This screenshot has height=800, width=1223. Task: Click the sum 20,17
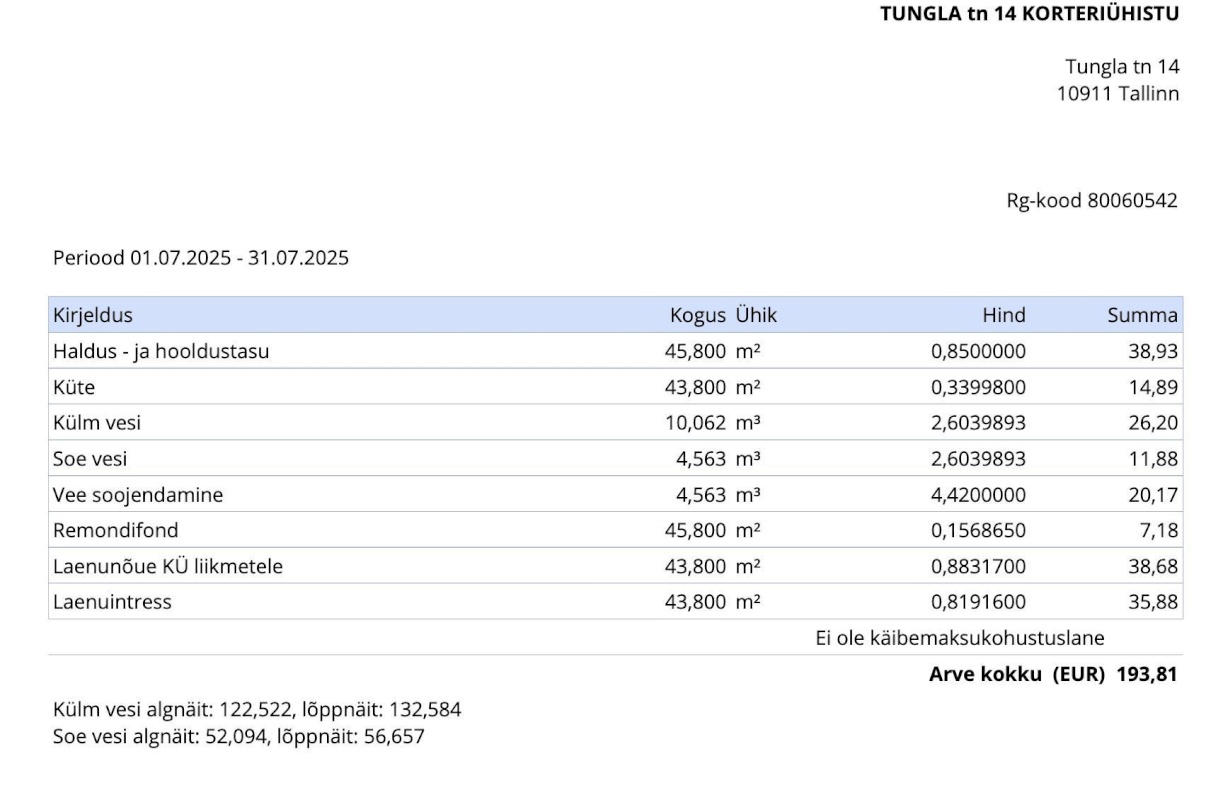tap(1153, 495)
